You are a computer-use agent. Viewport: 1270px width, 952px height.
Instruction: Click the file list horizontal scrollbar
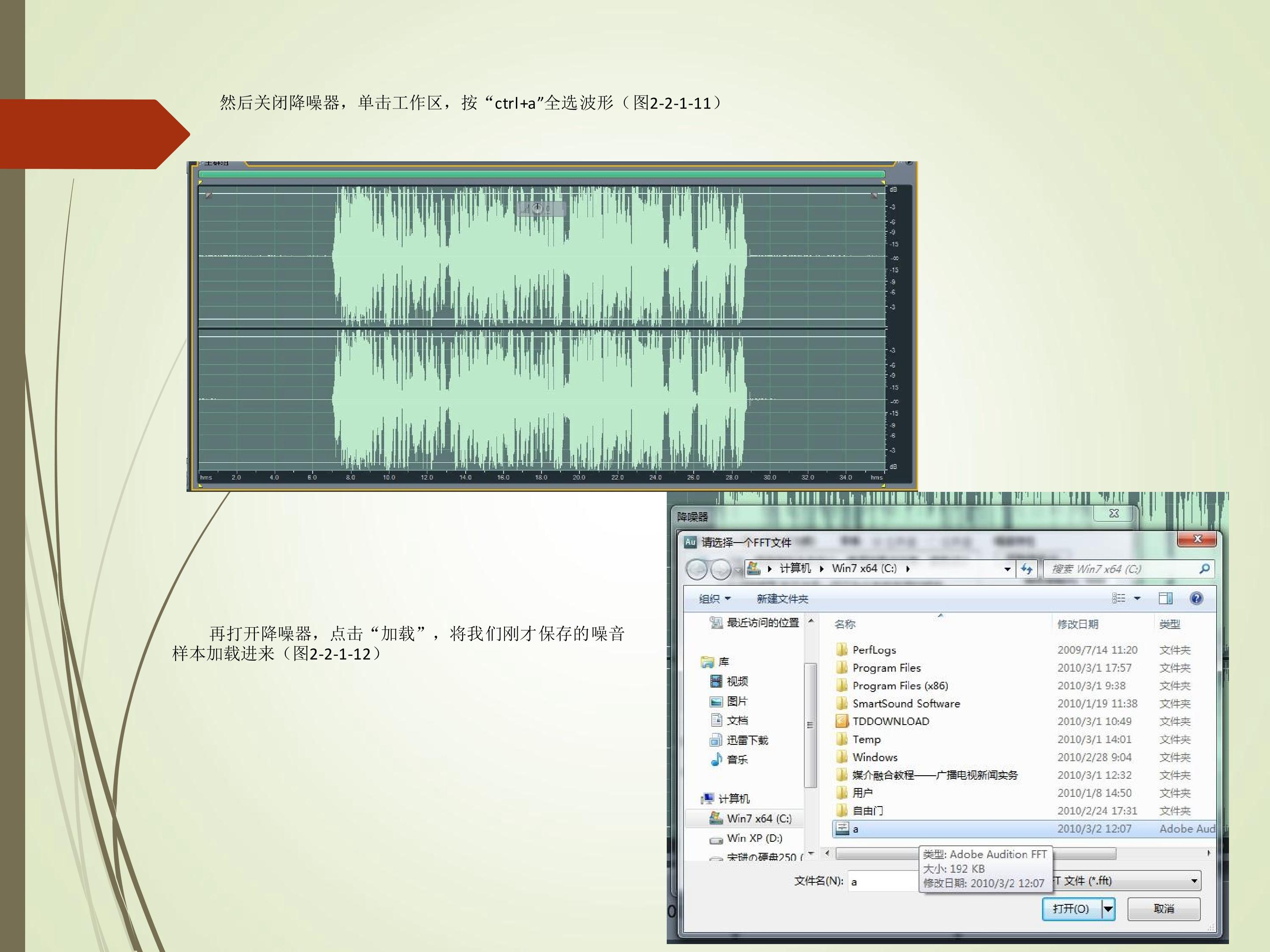coord(976,853)
